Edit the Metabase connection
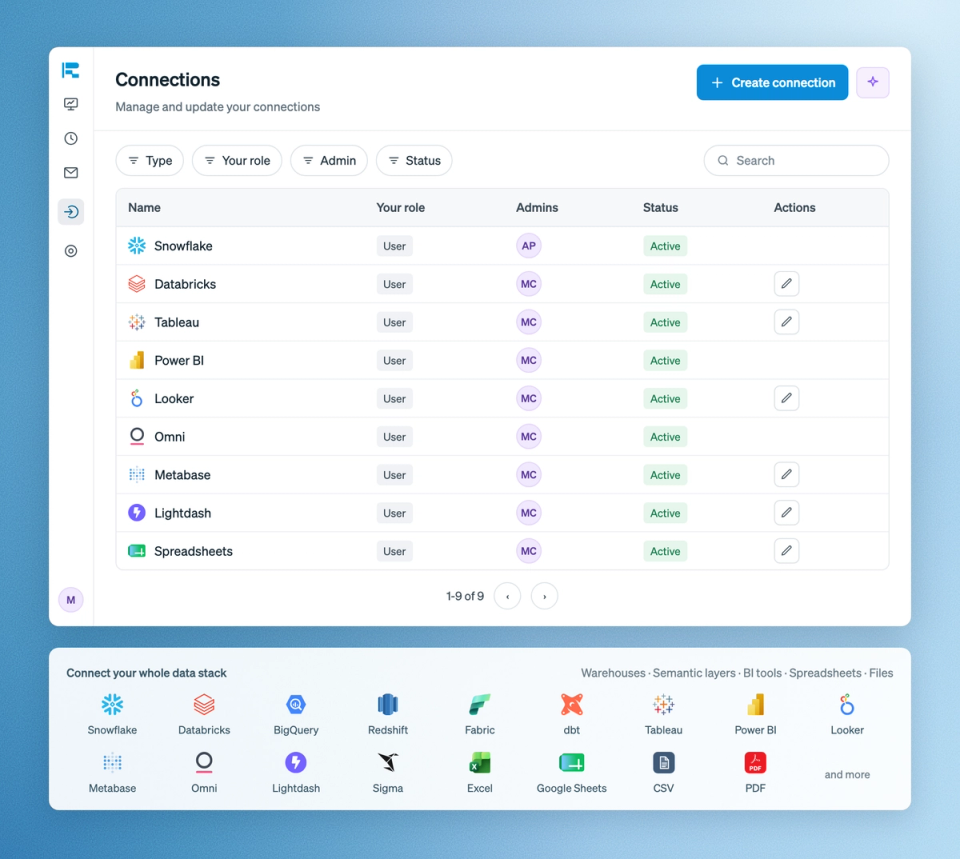This screenshot has height=859, width=960. click(x=786, y=475)
